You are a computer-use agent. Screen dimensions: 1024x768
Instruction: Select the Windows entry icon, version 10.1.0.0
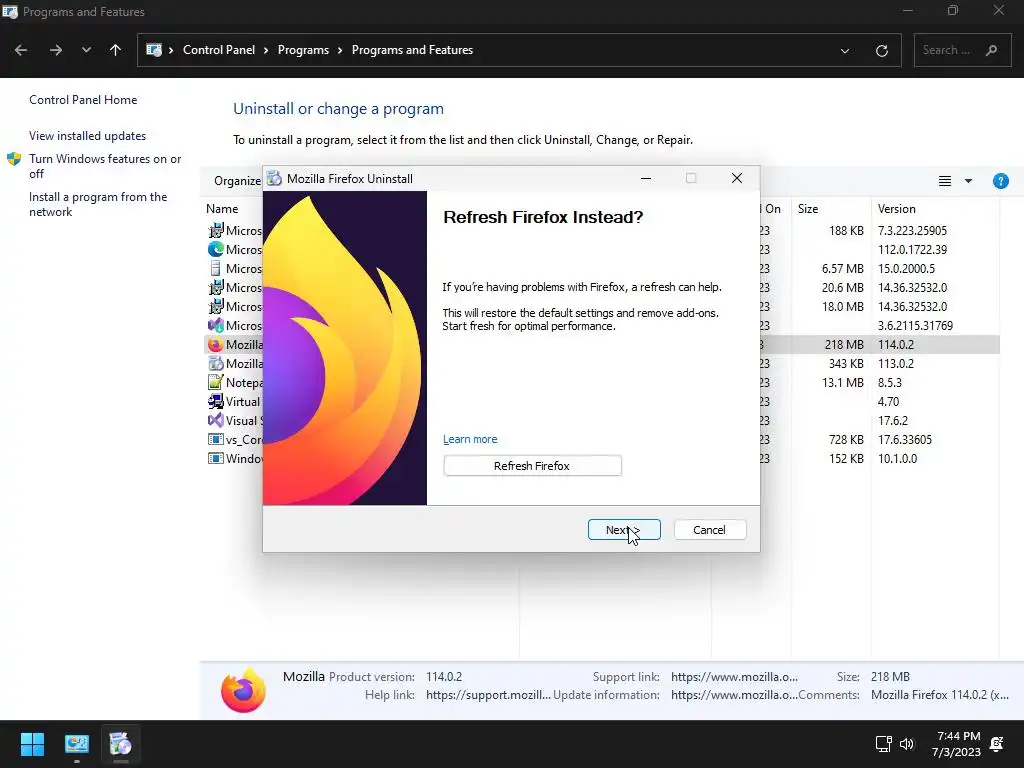coord(216,458)
